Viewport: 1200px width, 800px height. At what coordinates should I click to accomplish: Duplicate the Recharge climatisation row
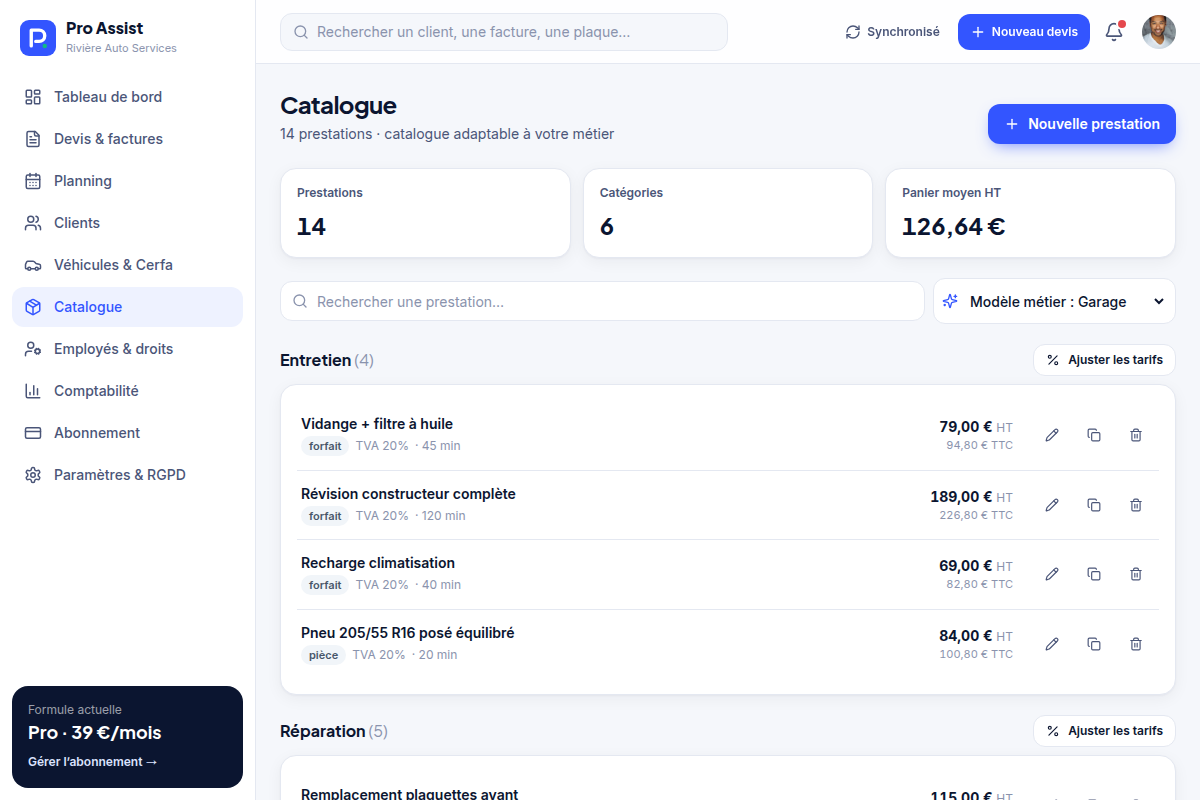[x=1094, y=574]
